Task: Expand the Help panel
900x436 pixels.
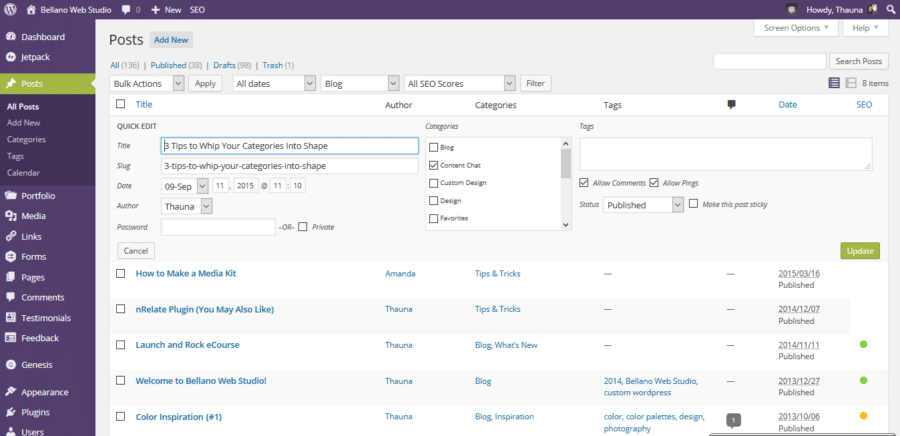Action: (865, 28)
